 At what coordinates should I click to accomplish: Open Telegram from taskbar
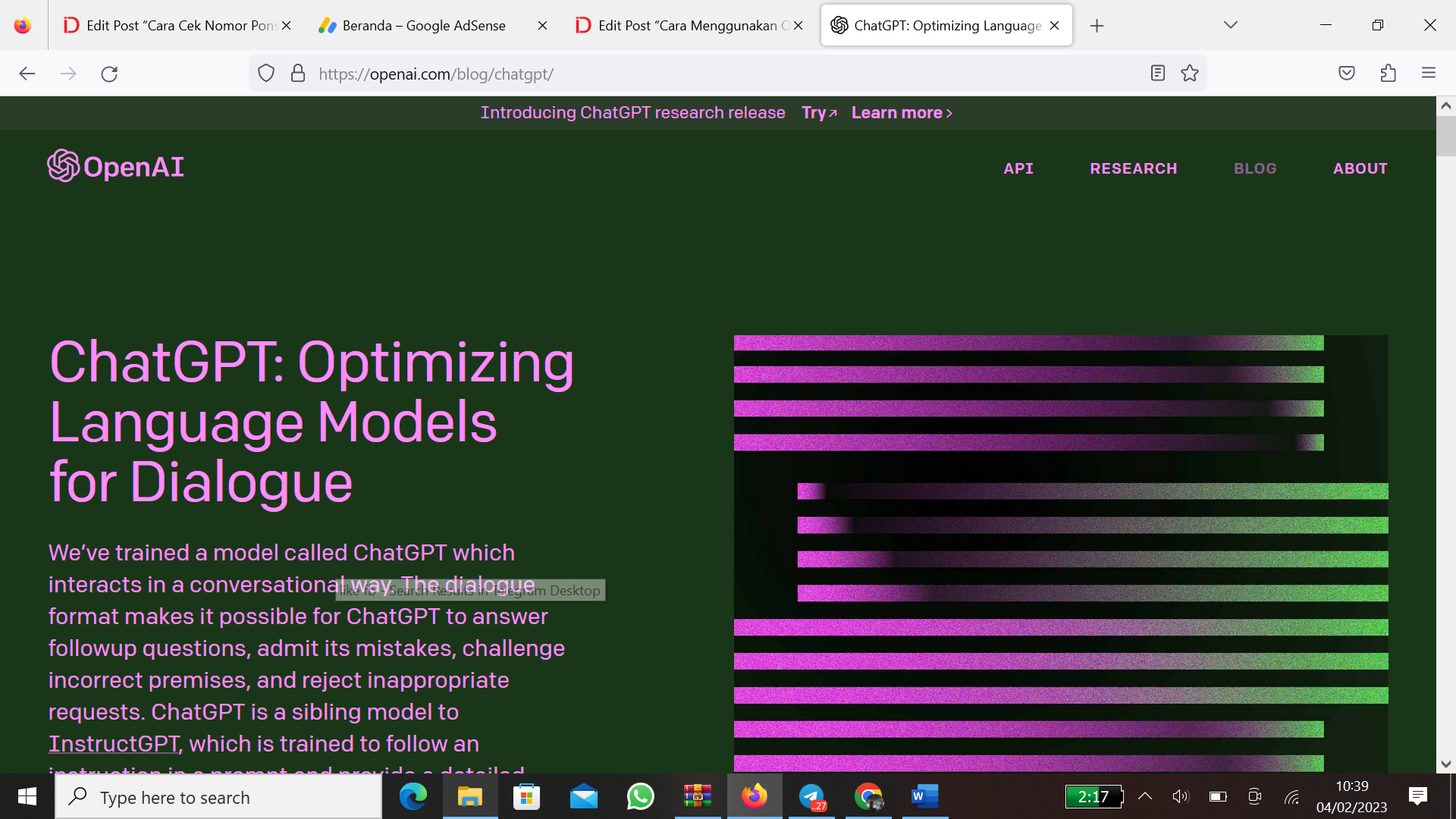811,796
